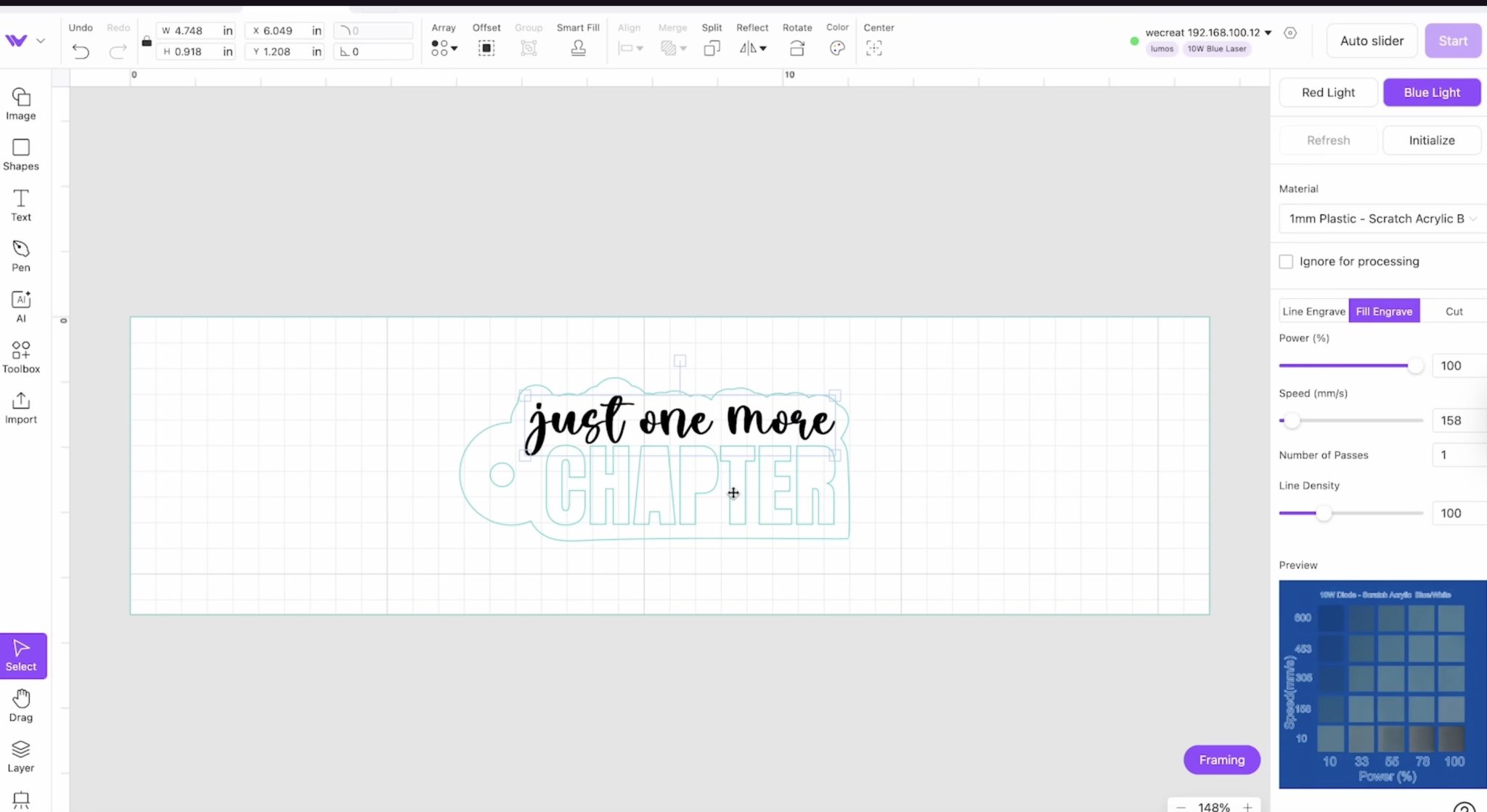The height and width of the screenshot is (812, 1487).
Task: Click the Split tool icon
Action: coord(711,48)
